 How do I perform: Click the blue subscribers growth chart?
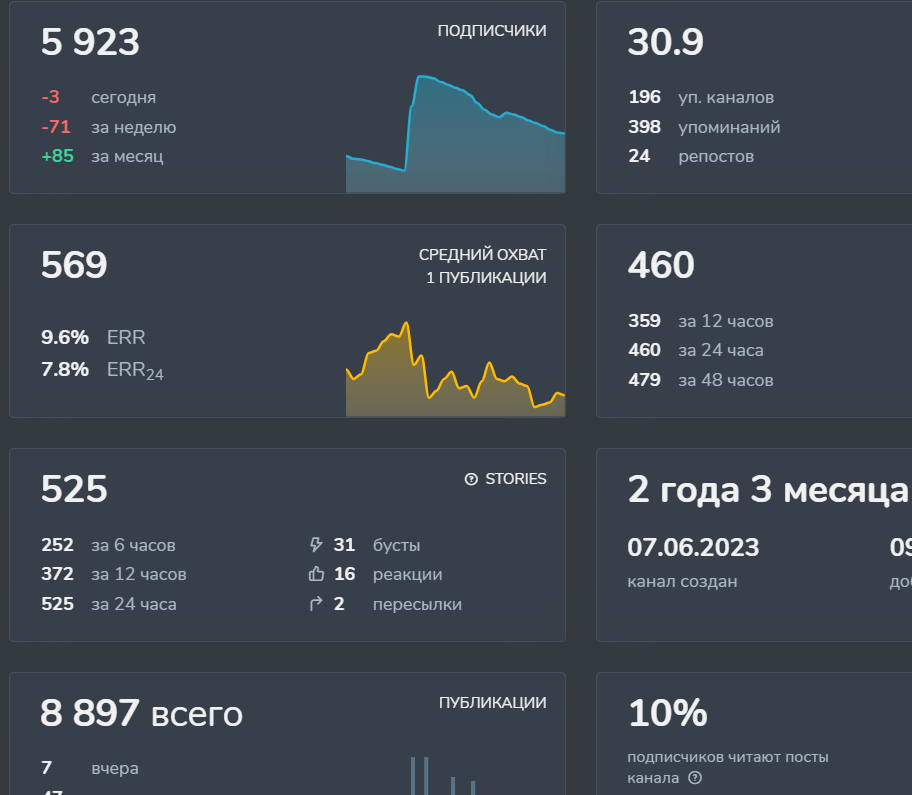coord(455,134)
